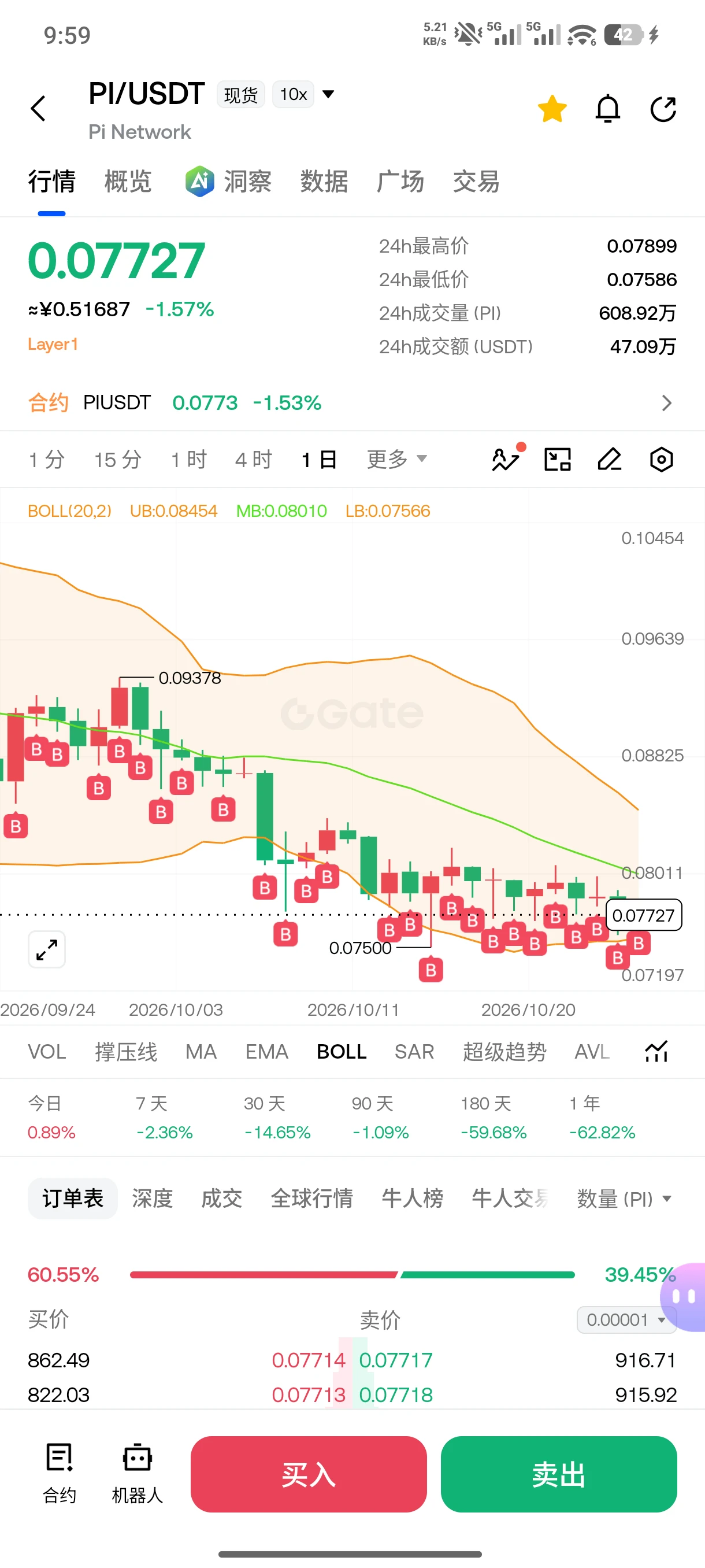The height and width of the screenshot is (1568, 705).
Task: Select the 1 日 timeframe
Action: [320, 460]
